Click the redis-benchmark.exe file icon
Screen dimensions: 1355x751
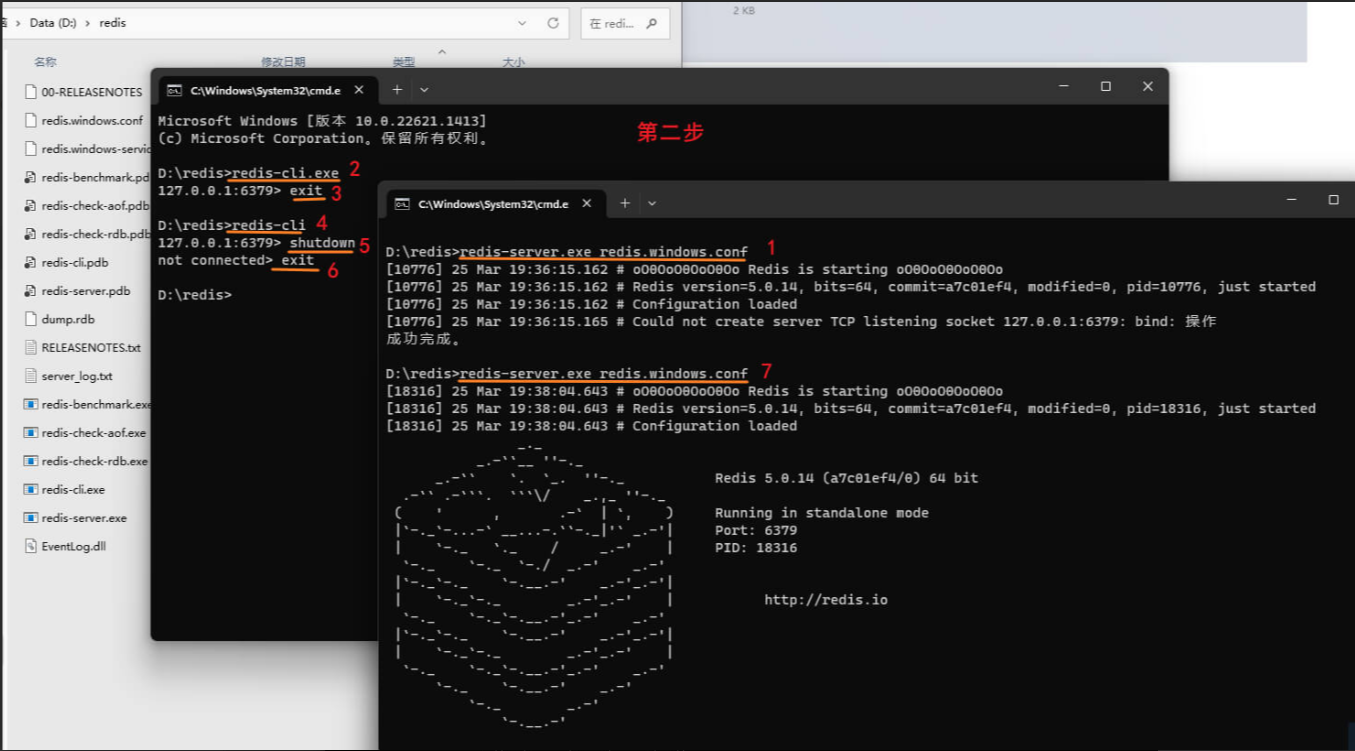coord(31,405)
